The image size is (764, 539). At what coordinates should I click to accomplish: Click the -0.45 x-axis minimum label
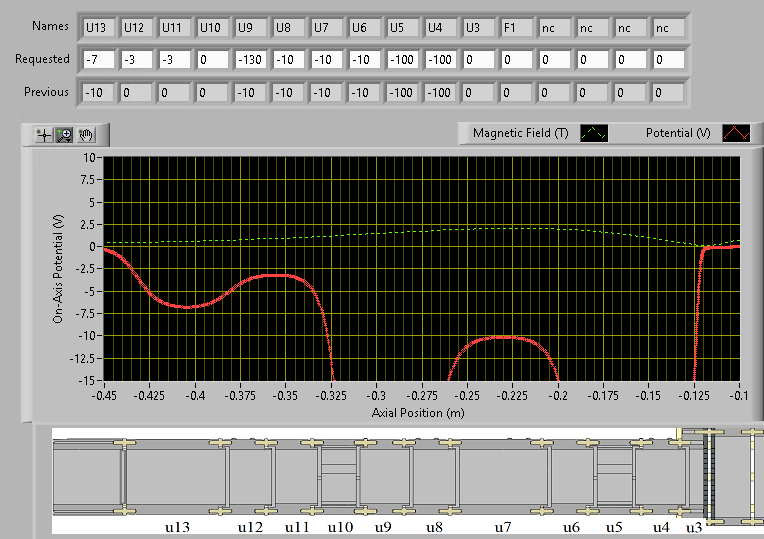[104, 395]
